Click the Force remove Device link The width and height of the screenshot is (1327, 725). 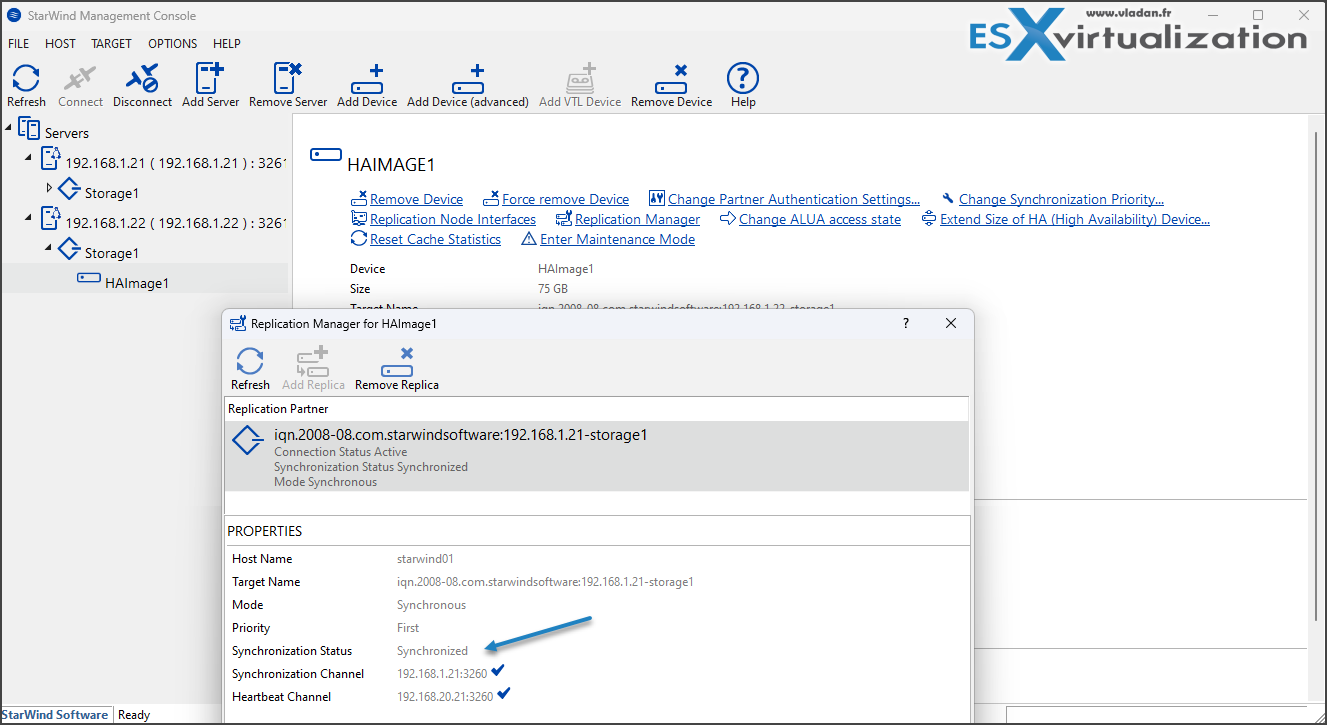(x=565, y=199)
